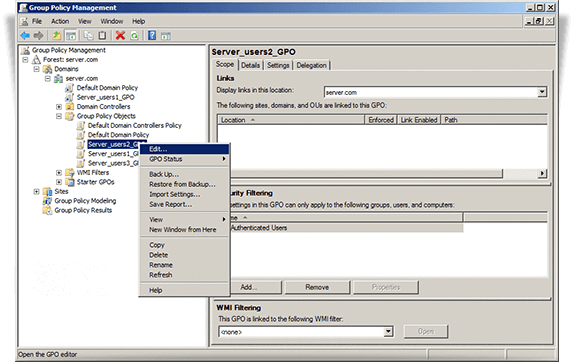Click the Default Domain Policy link icon under server.com
Screen dimensions: 574x362
tap(70, 88)
